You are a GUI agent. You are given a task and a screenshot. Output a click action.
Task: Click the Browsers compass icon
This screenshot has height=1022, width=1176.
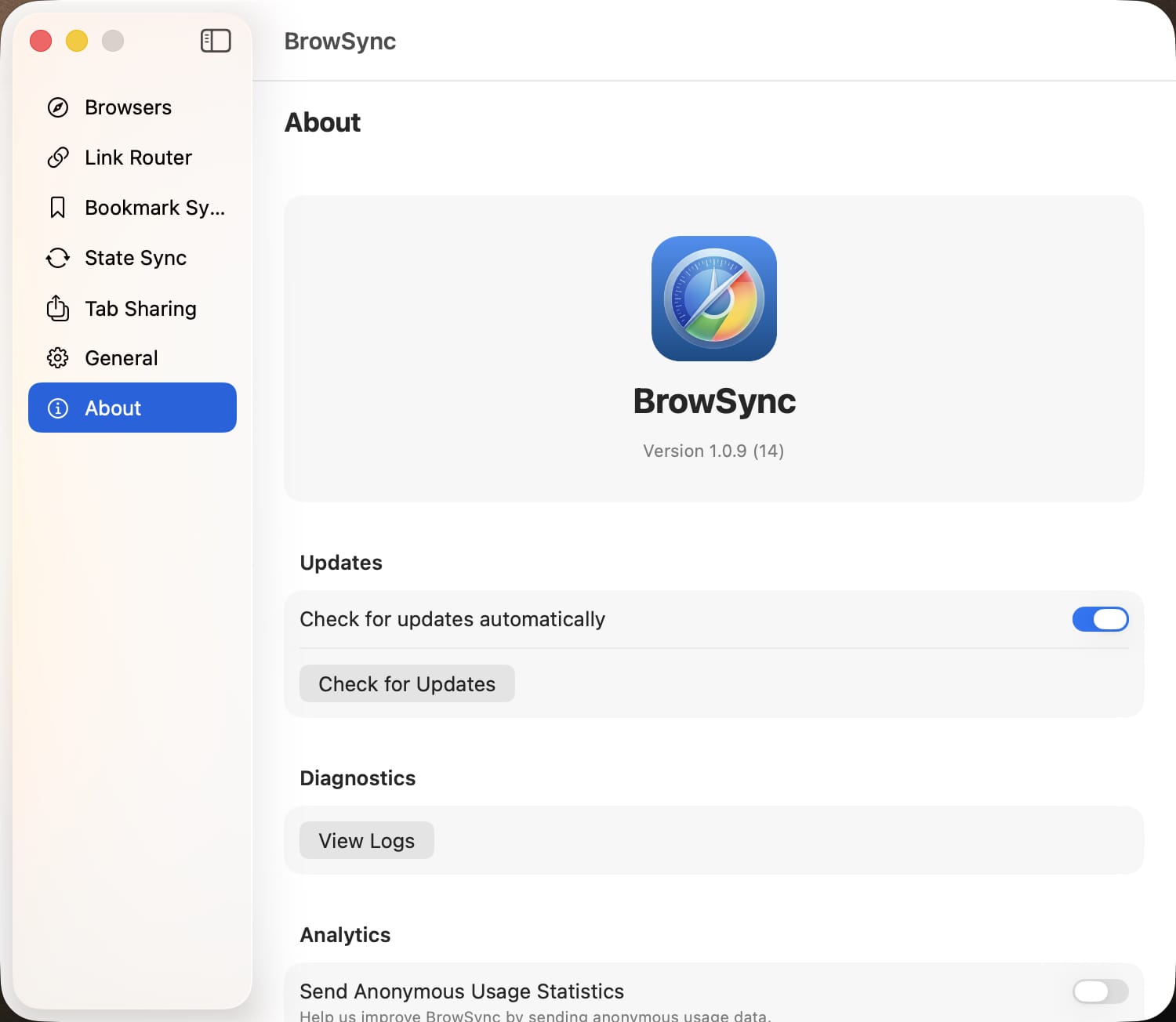click(x=58, y=107)
